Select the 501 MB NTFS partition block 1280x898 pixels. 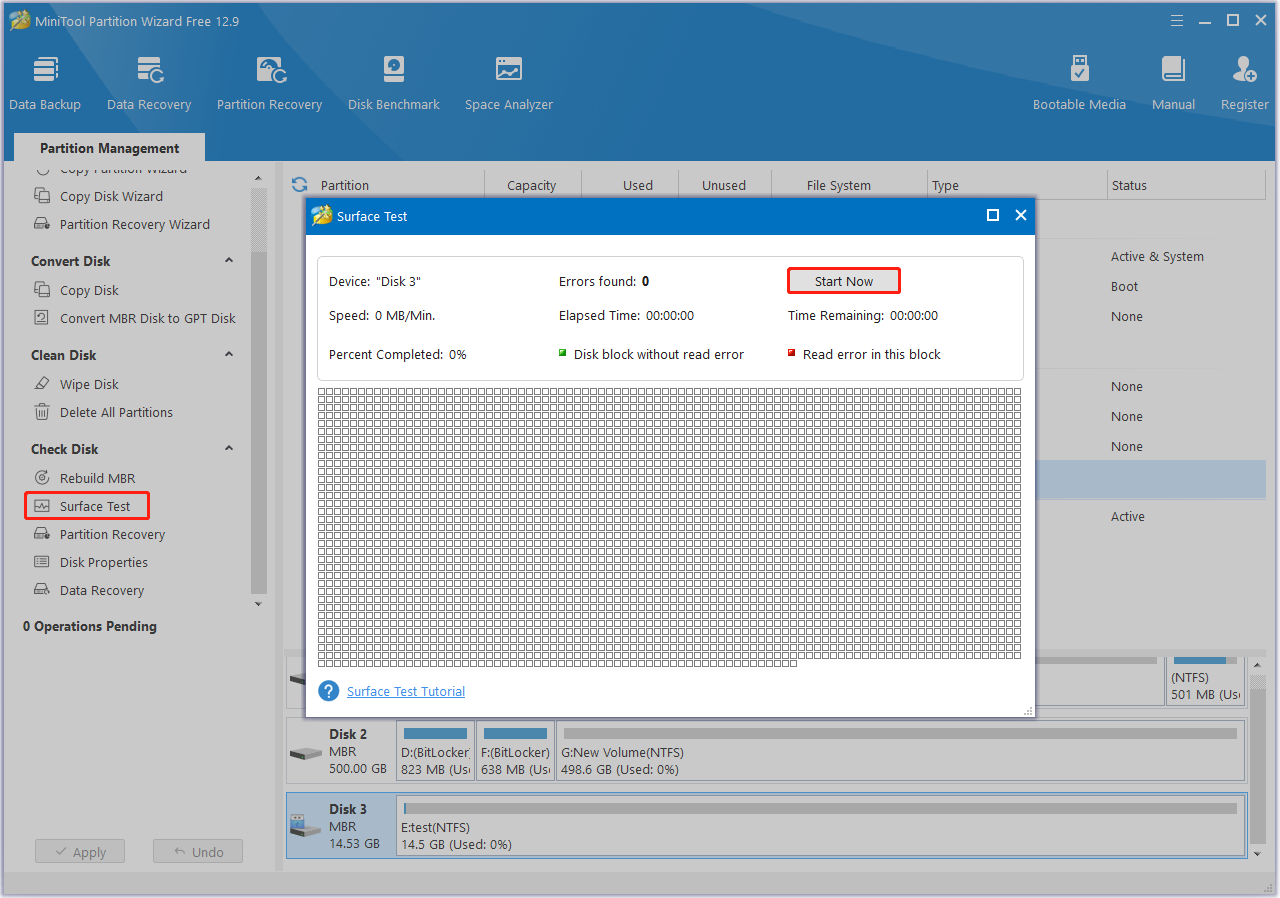pyautogui.click(x=1206, y=680)
